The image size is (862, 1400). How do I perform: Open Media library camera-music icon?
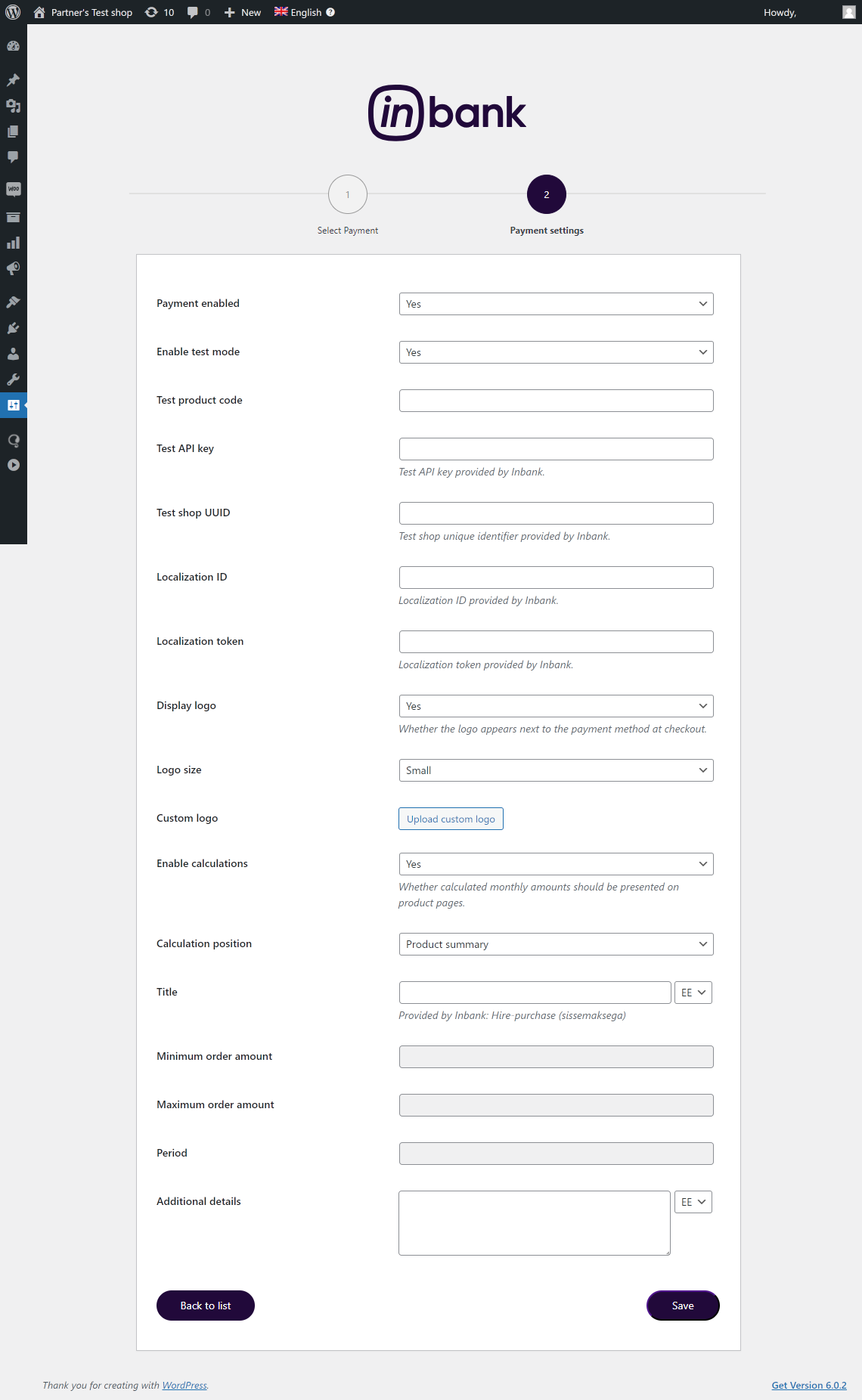(13, 106)
